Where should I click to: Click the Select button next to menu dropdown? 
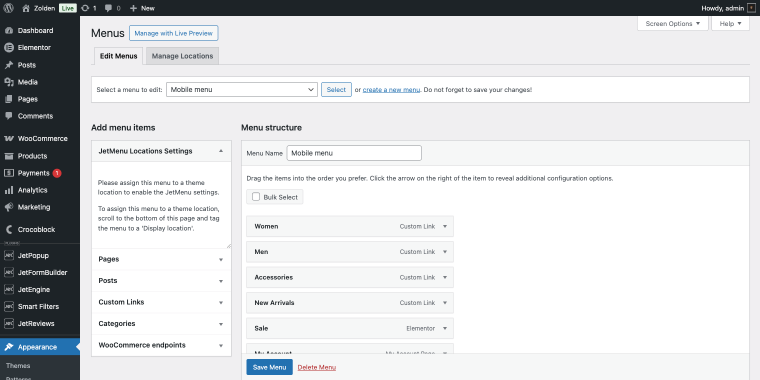tap(336, 90)
